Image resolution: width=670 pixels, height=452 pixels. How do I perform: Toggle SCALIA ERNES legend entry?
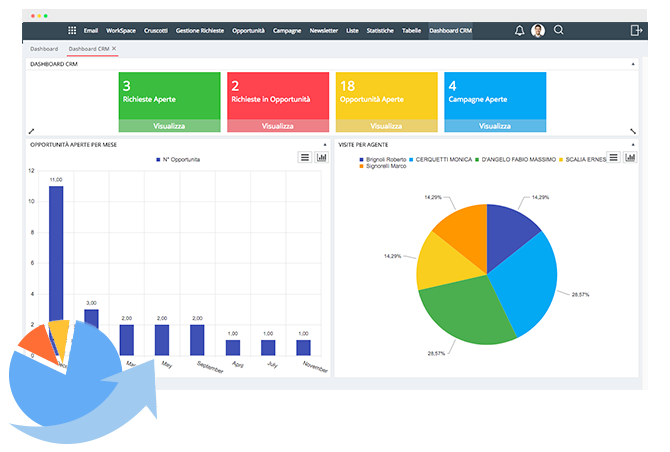582,159
